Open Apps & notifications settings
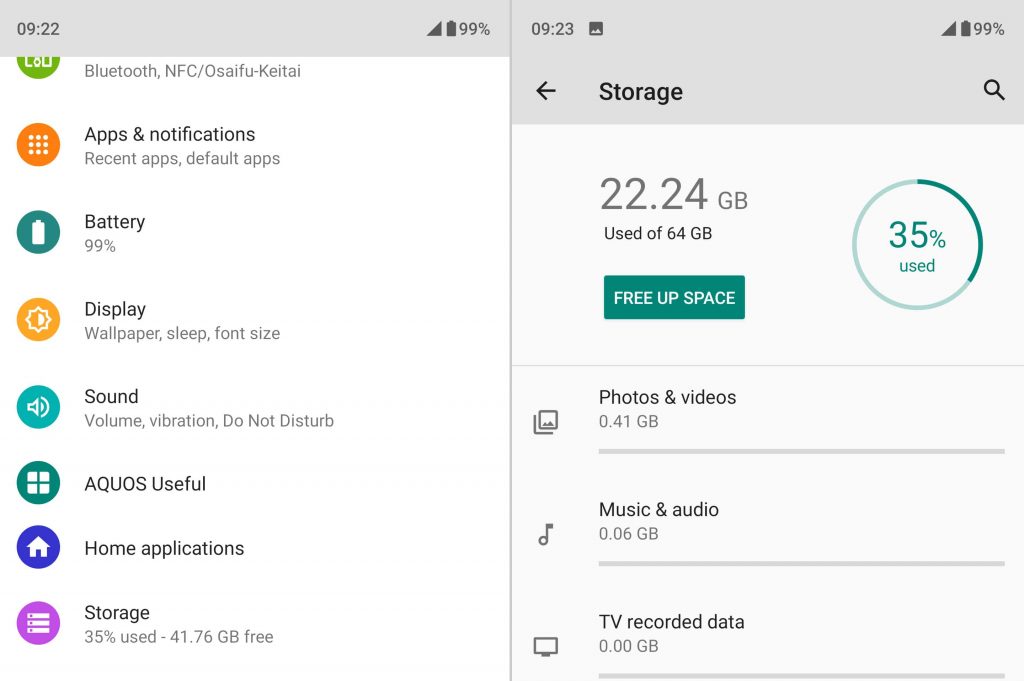Screen dimensions: 1024x681 tap(255, 145)
